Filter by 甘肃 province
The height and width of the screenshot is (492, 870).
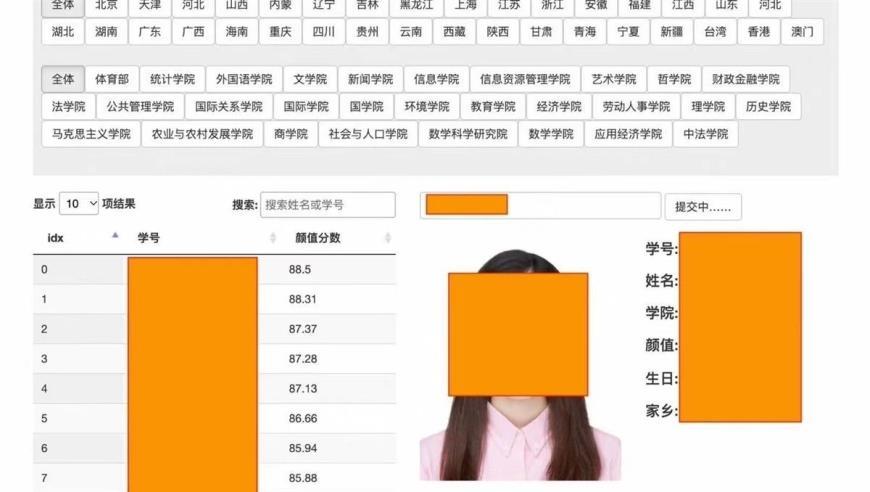click(541, 32)
